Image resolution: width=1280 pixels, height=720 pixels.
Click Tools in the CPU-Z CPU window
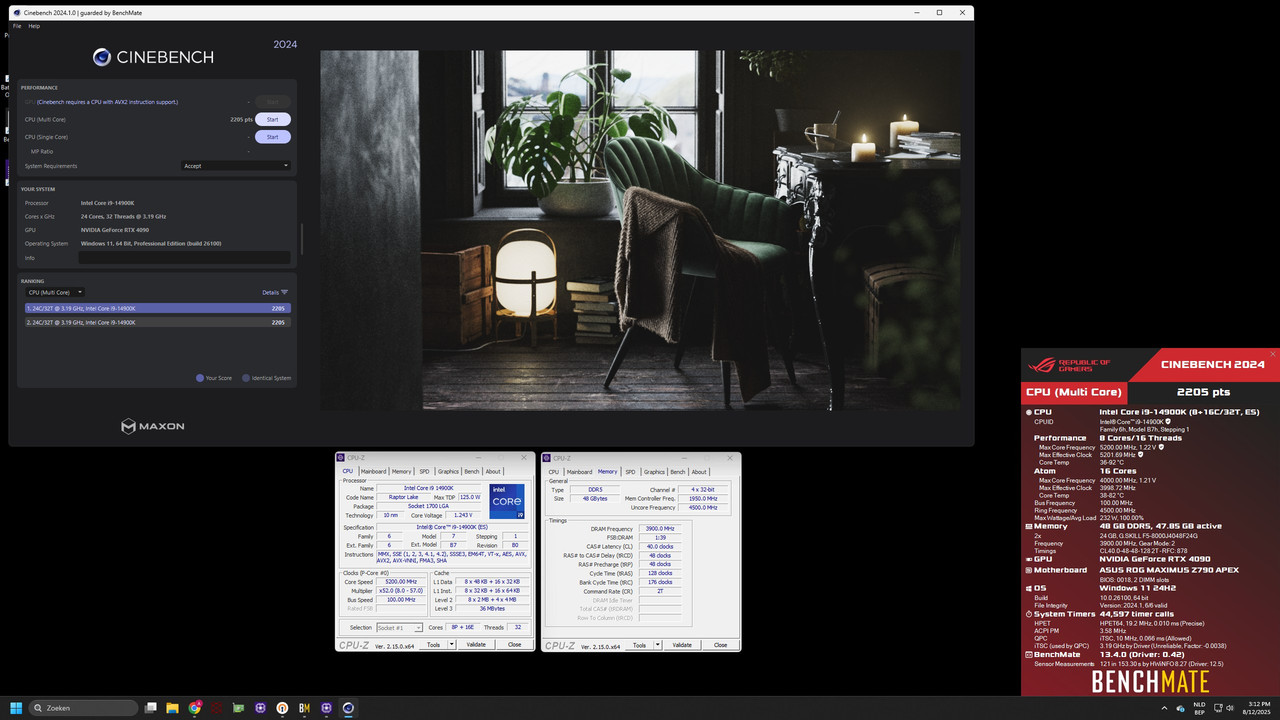(433, 644)
